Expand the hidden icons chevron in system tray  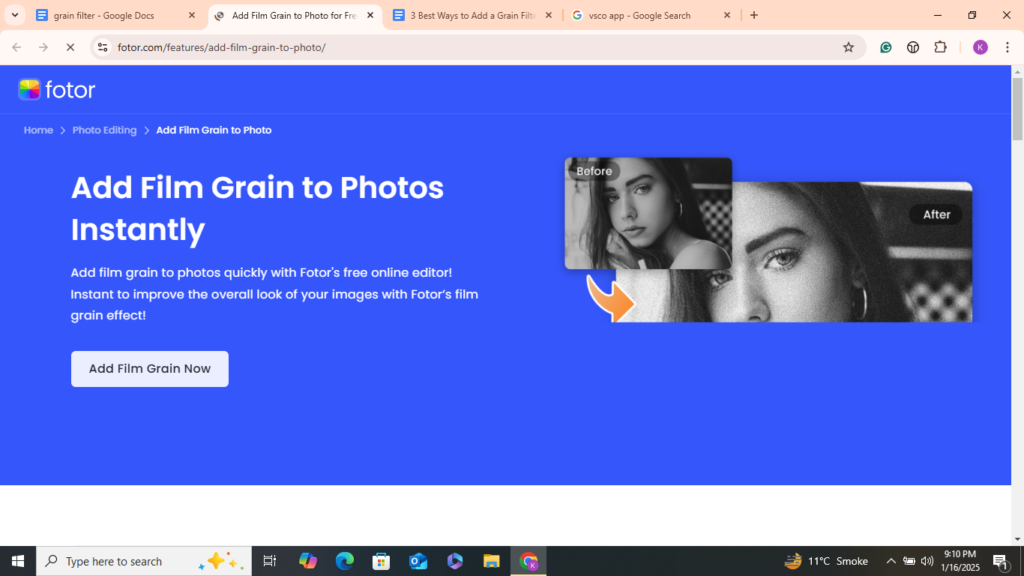889,561
